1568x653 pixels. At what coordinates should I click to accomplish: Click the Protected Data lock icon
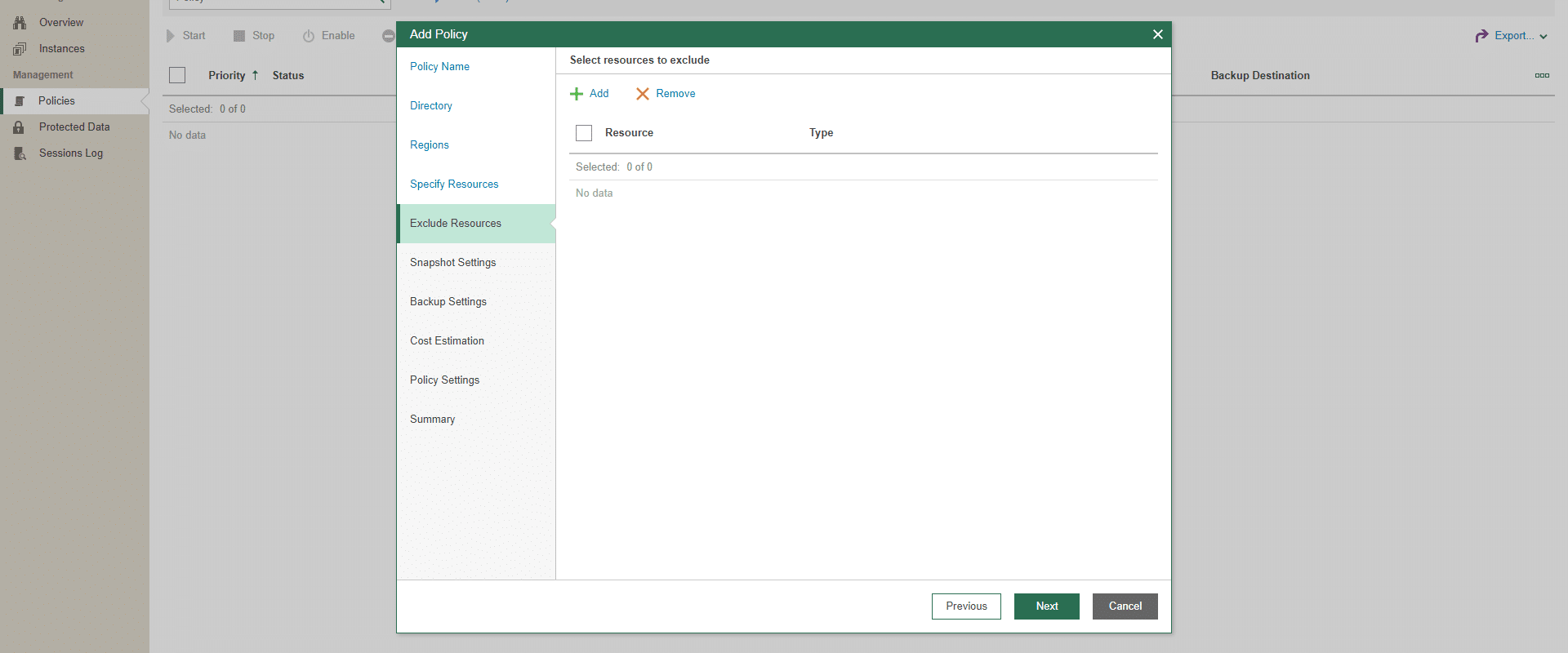[19, 127]
